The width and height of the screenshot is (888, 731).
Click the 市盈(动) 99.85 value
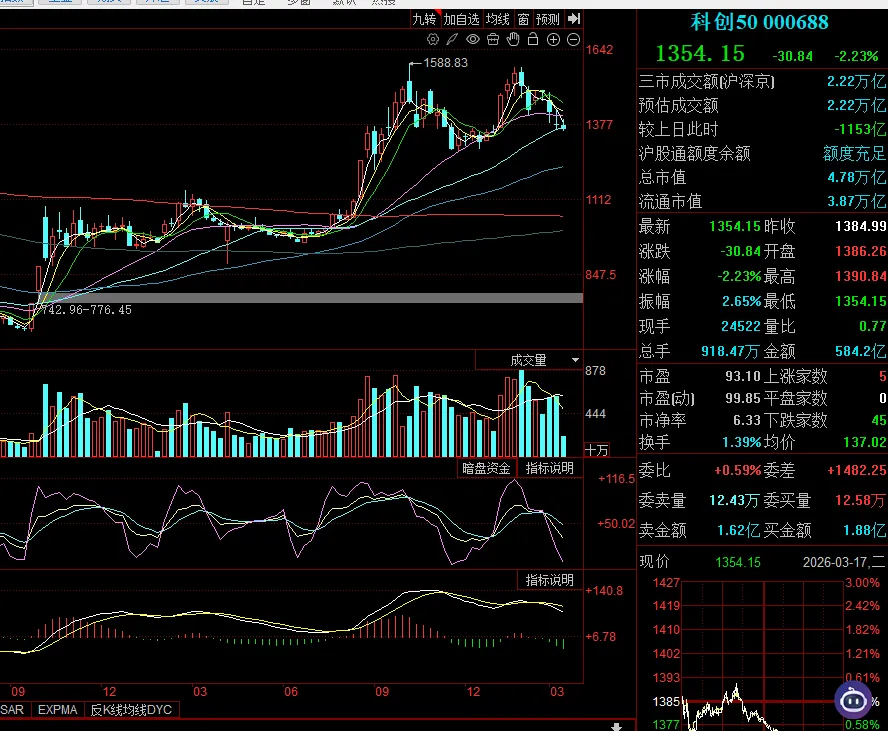coord(743,398)
